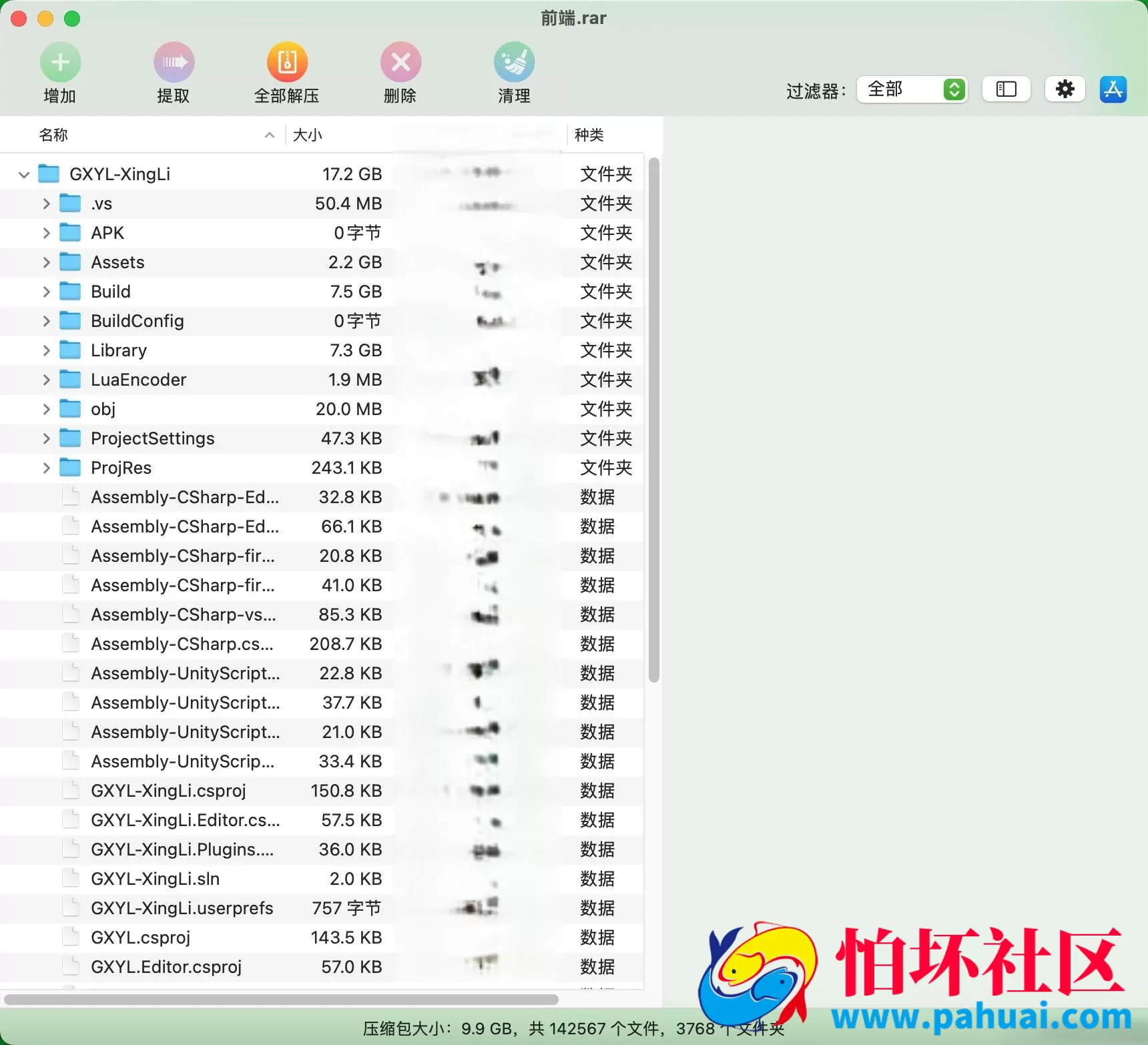
Task: Click the archive size status bar text
Action: point(573,1028)
